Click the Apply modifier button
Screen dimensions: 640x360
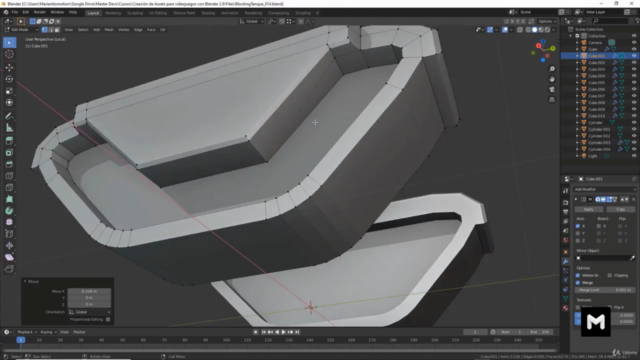(x=589, y=209)
